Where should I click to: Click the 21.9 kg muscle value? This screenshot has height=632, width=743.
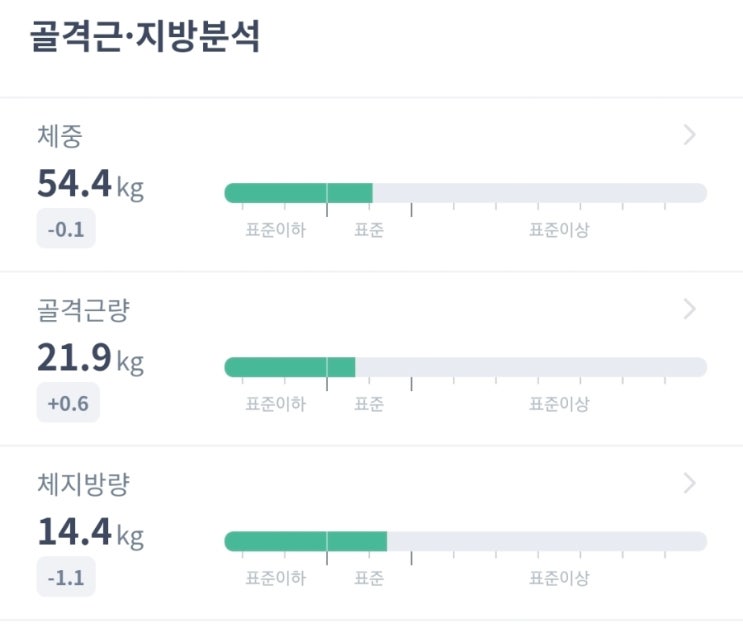(x=90, y=358)
